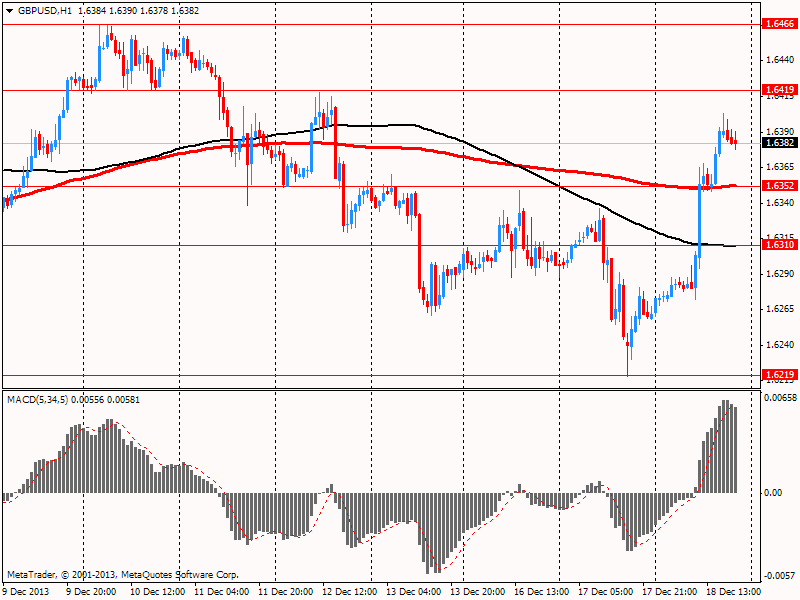800x600 pixels.
Task: Select the 1.6310 red price label
Action: [x=779, y=245]
